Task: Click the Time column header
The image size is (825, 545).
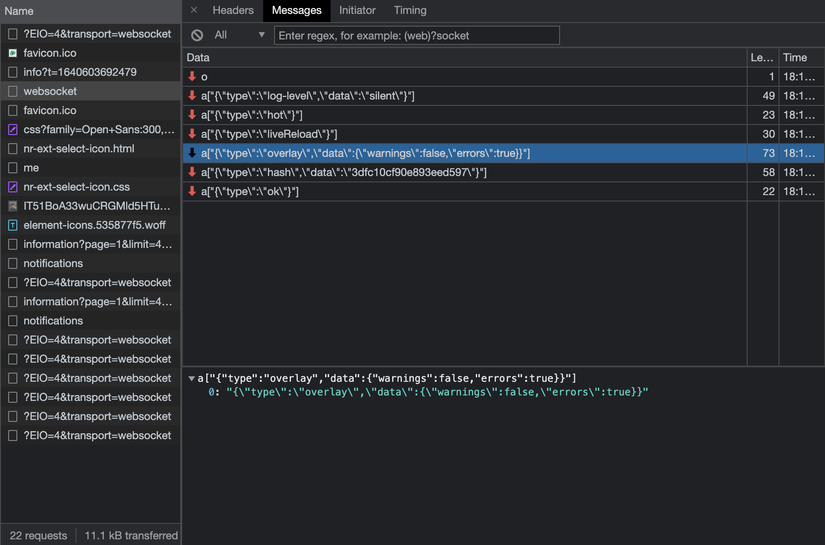Action: (797, 58)
